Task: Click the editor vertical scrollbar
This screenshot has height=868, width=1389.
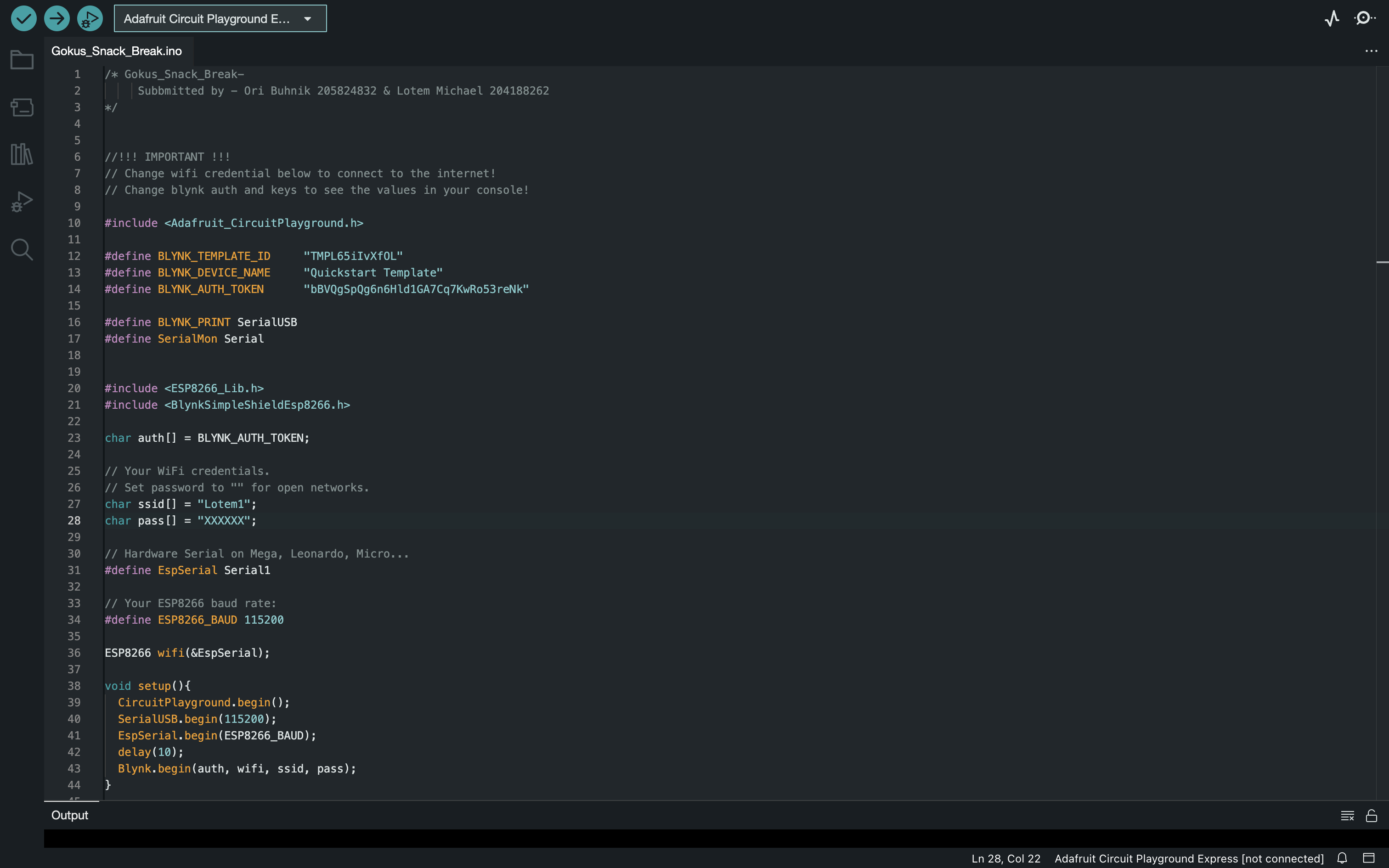Action: (1382, 433)
